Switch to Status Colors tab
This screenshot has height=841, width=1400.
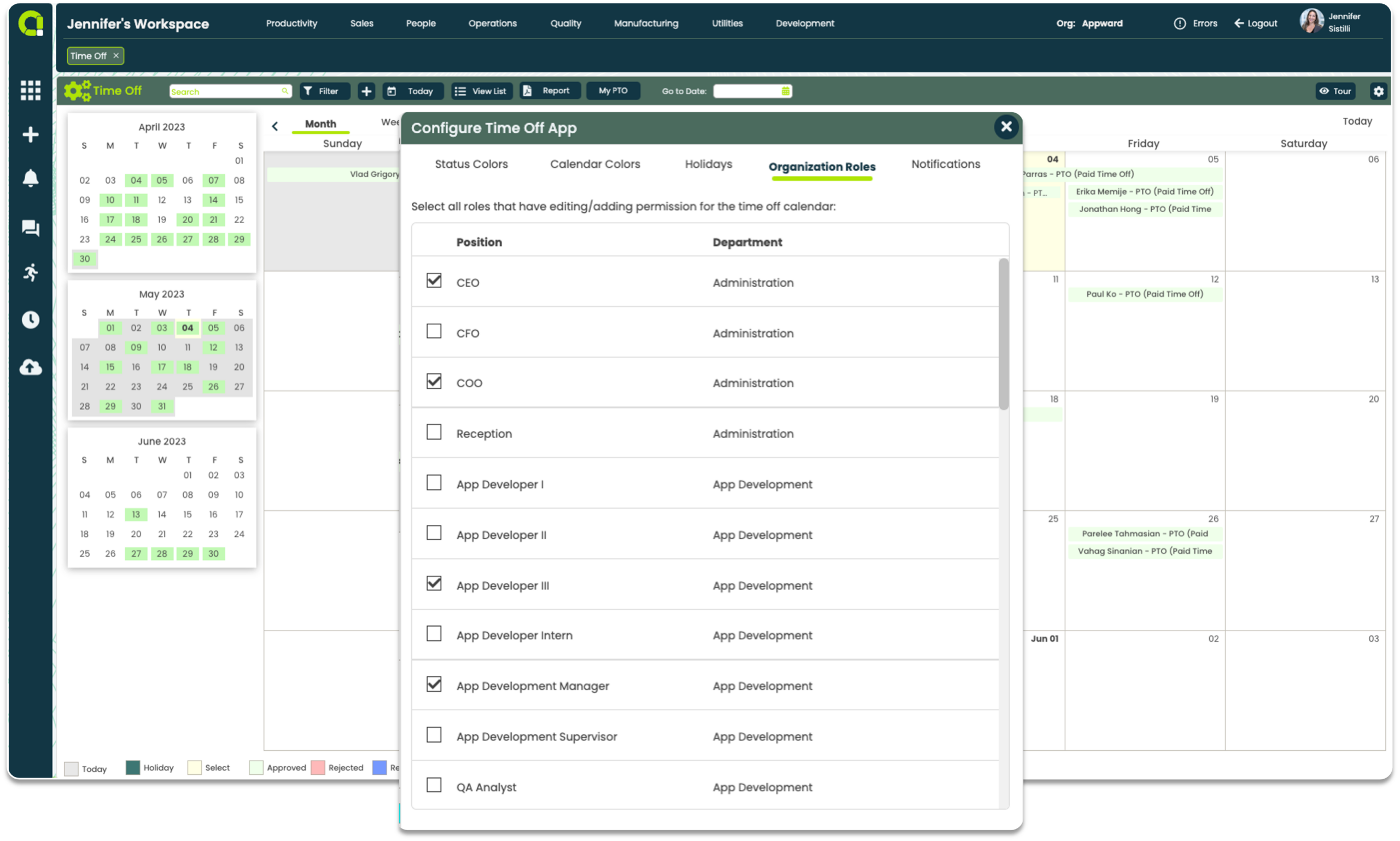471,164
